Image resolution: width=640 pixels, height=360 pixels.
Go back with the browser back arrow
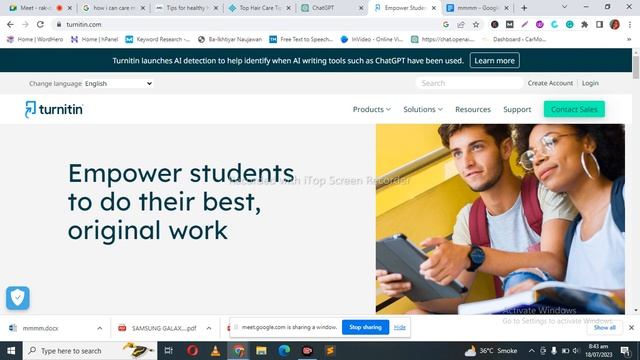(10, 24)
